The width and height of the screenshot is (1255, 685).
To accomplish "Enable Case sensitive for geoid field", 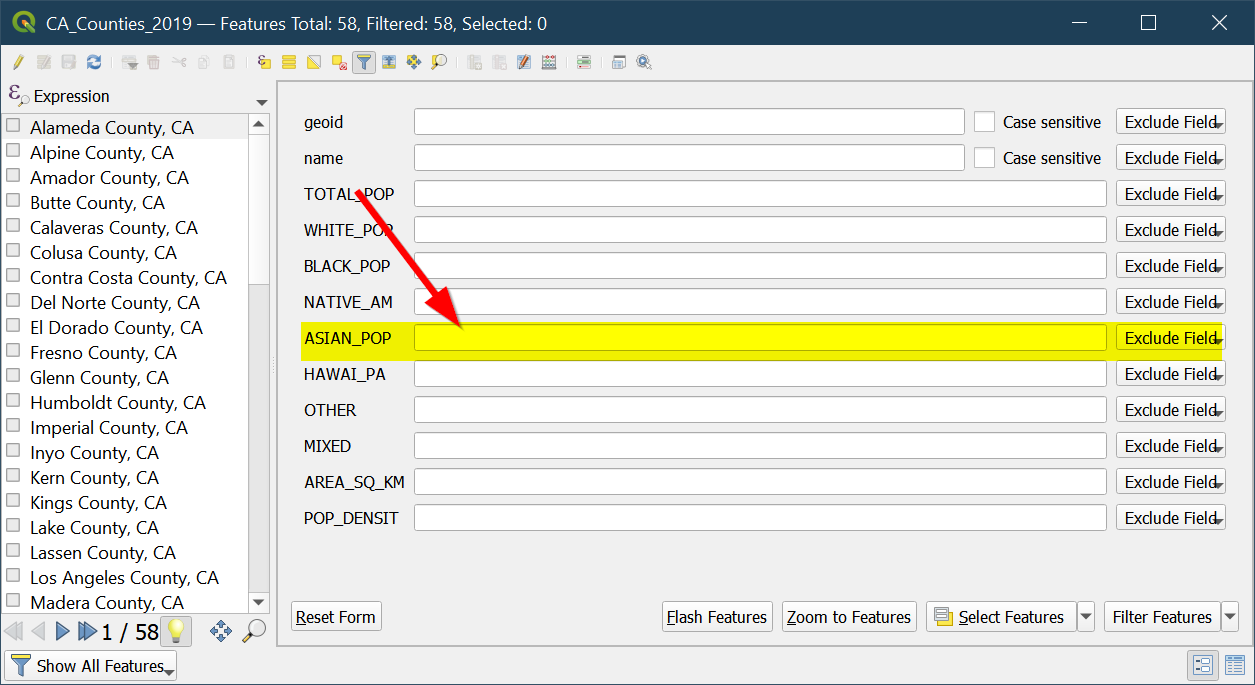I will (985, 122).
